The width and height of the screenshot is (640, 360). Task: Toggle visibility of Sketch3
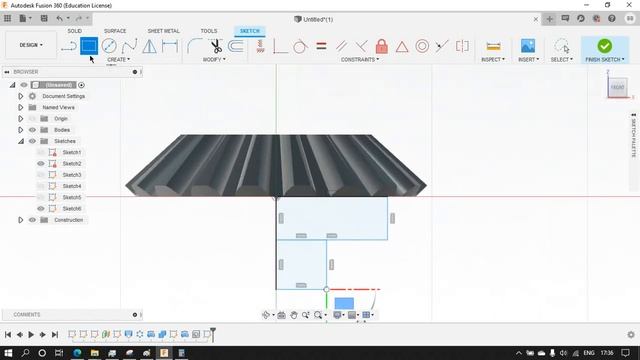[40, 175]
